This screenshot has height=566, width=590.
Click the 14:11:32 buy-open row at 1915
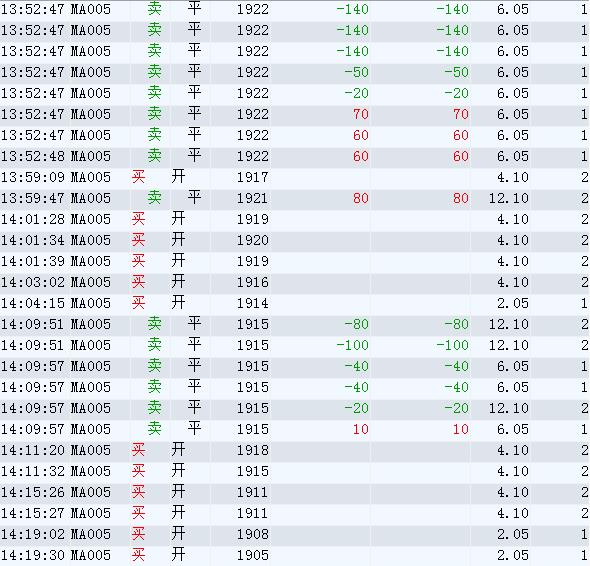295,471
